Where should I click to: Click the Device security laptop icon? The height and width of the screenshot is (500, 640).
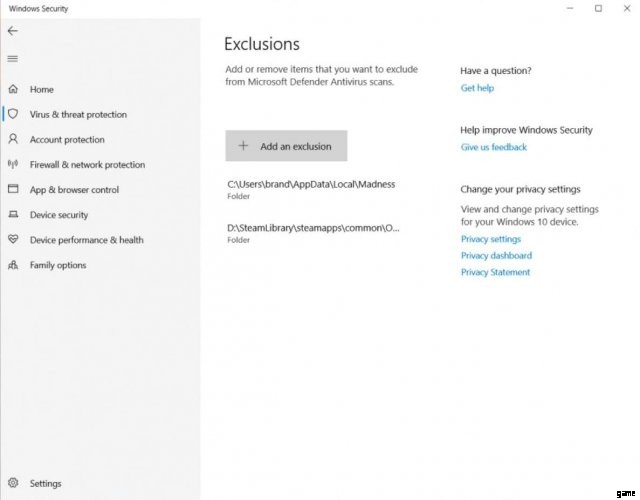[x=13, y=215]
